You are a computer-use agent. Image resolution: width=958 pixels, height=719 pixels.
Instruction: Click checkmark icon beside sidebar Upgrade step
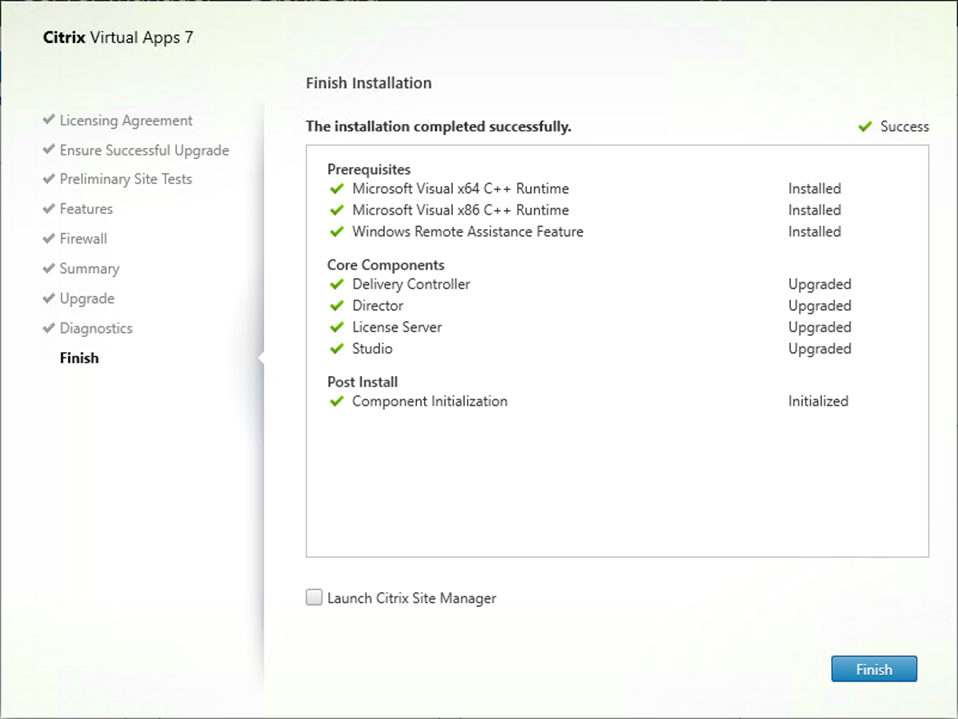pyautogui.click(x=49, y=298)
